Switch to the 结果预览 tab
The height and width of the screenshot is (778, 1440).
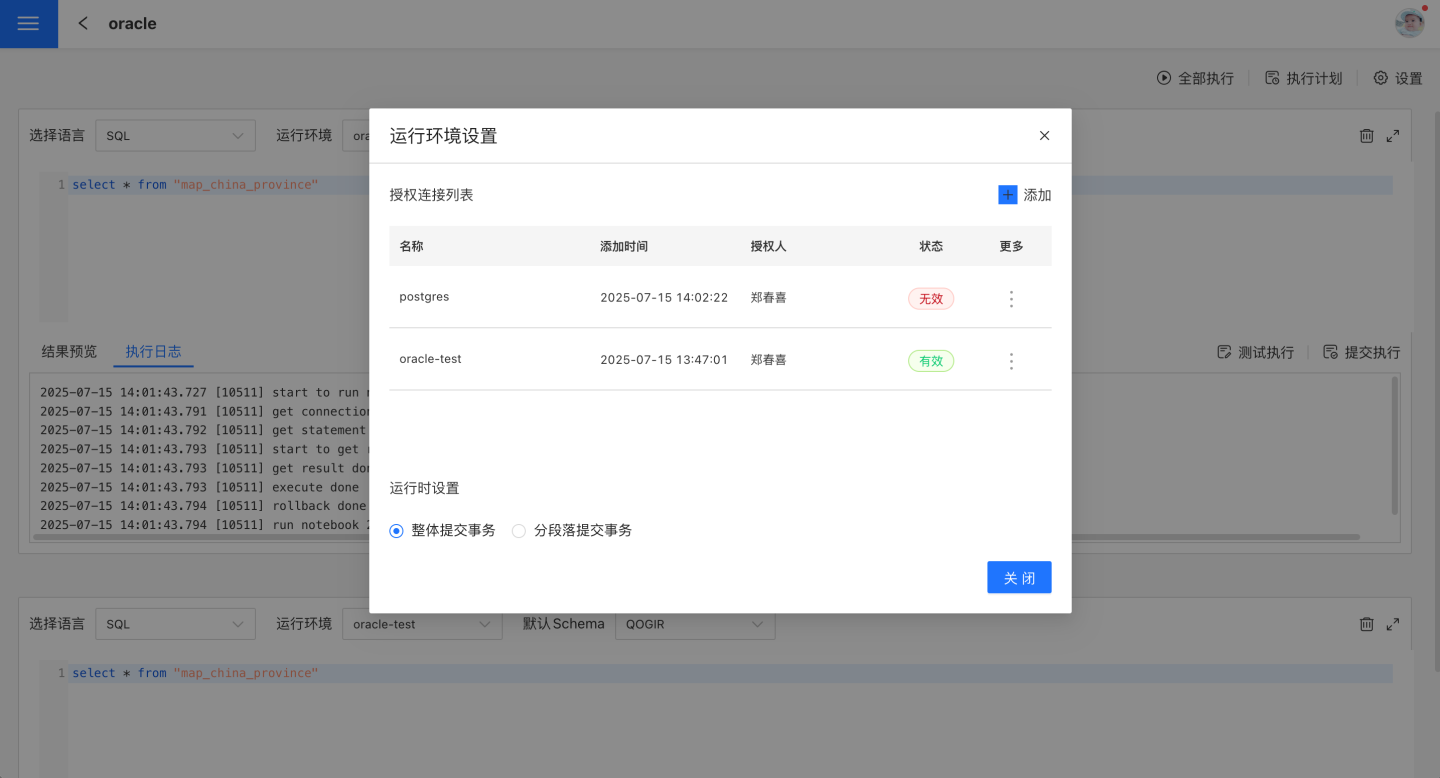(69, 352)
